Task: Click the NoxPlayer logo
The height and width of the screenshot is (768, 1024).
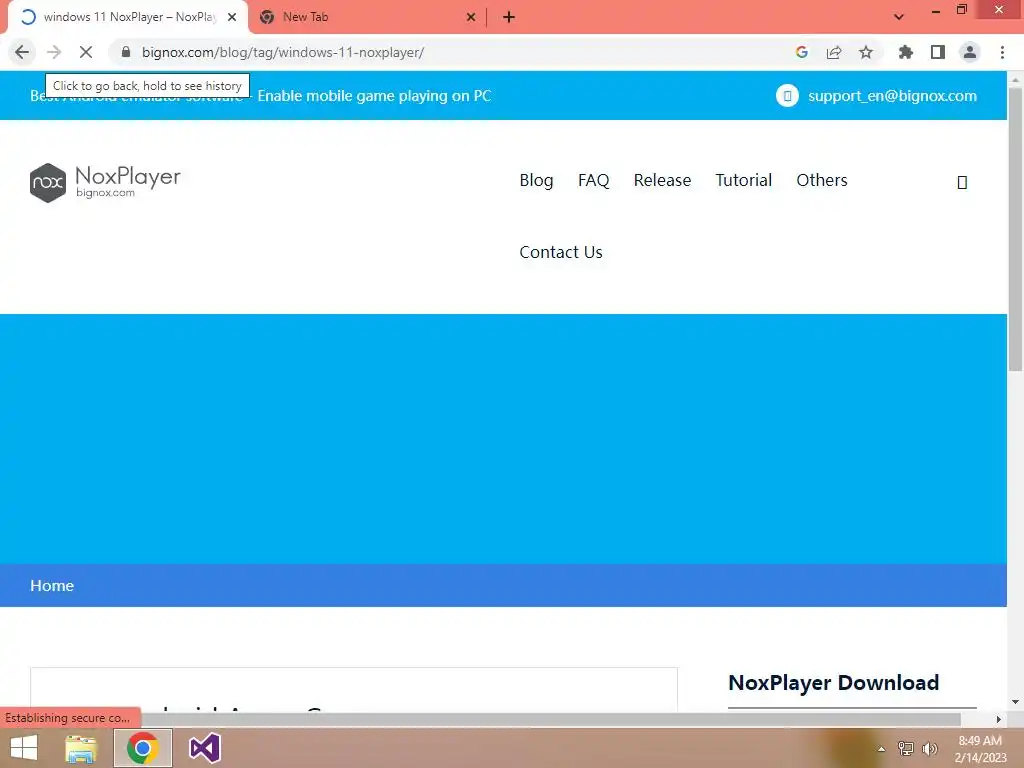Action: coord(105,182)
